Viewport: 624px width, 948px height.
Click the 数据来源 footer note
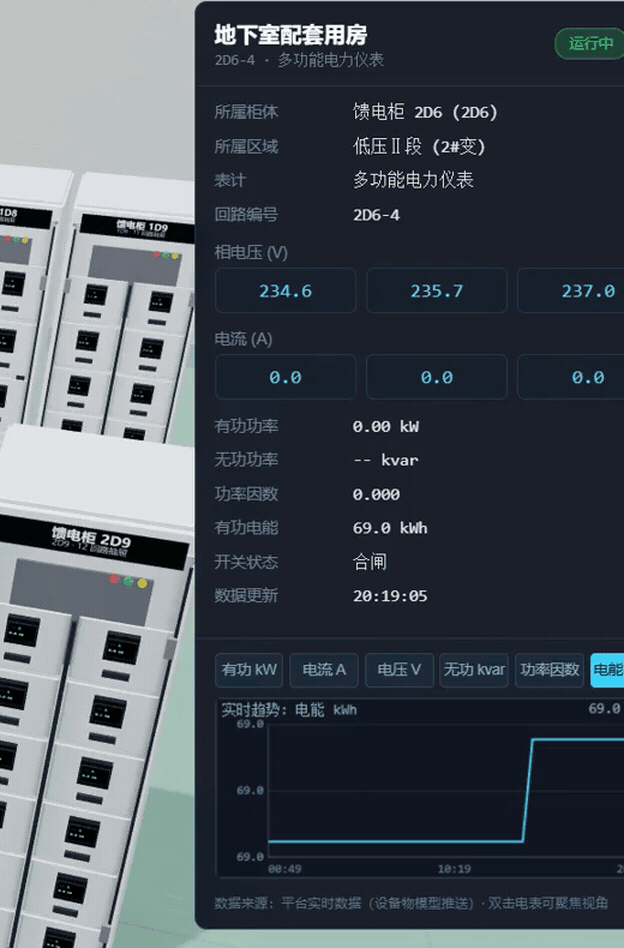pos(411,903)
